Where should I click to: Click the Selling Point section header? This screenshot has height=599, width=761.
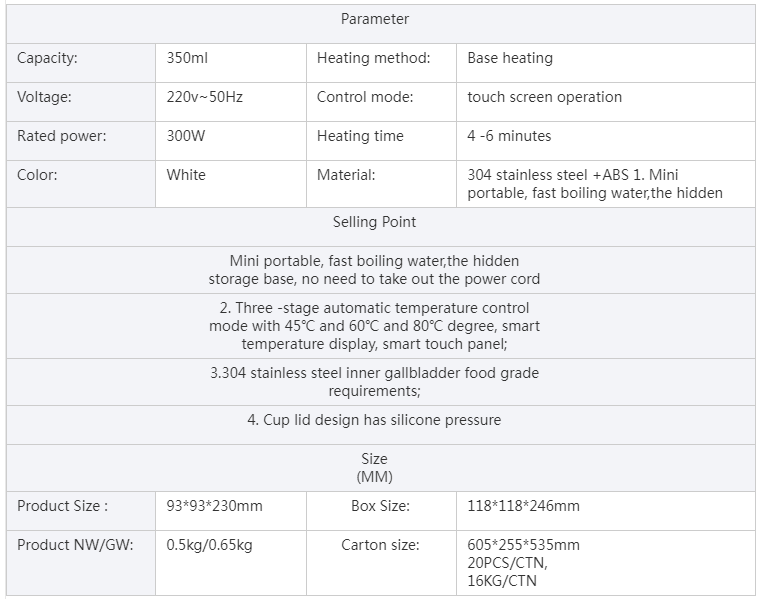(x=374, y=222)
